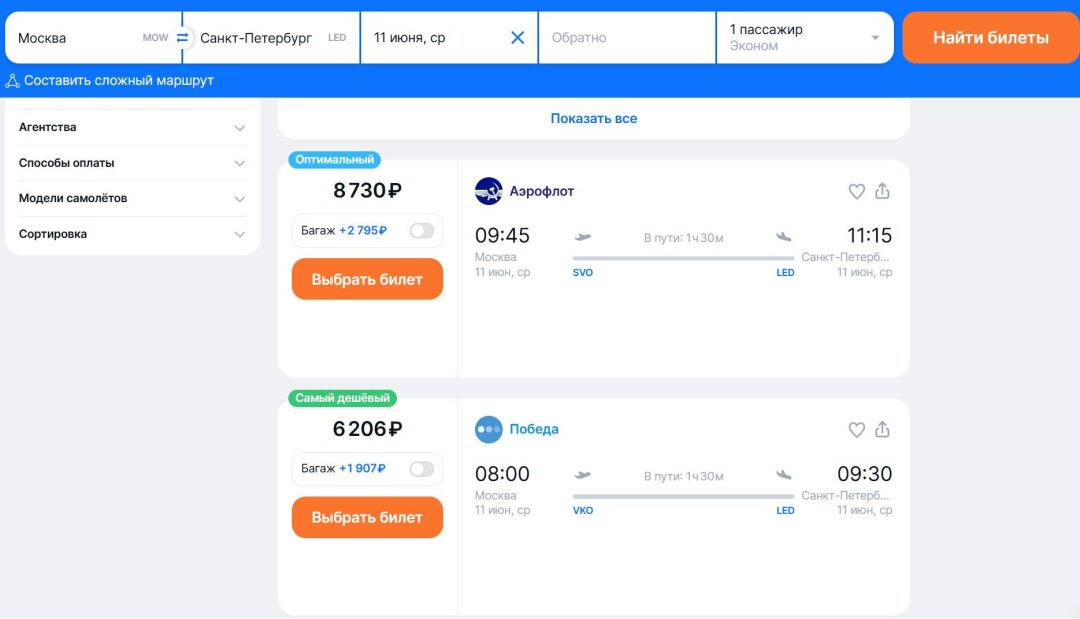This screenshot has width=1080, height=619.
Task: Click the Москва origin field
Action: pos(75,38)
